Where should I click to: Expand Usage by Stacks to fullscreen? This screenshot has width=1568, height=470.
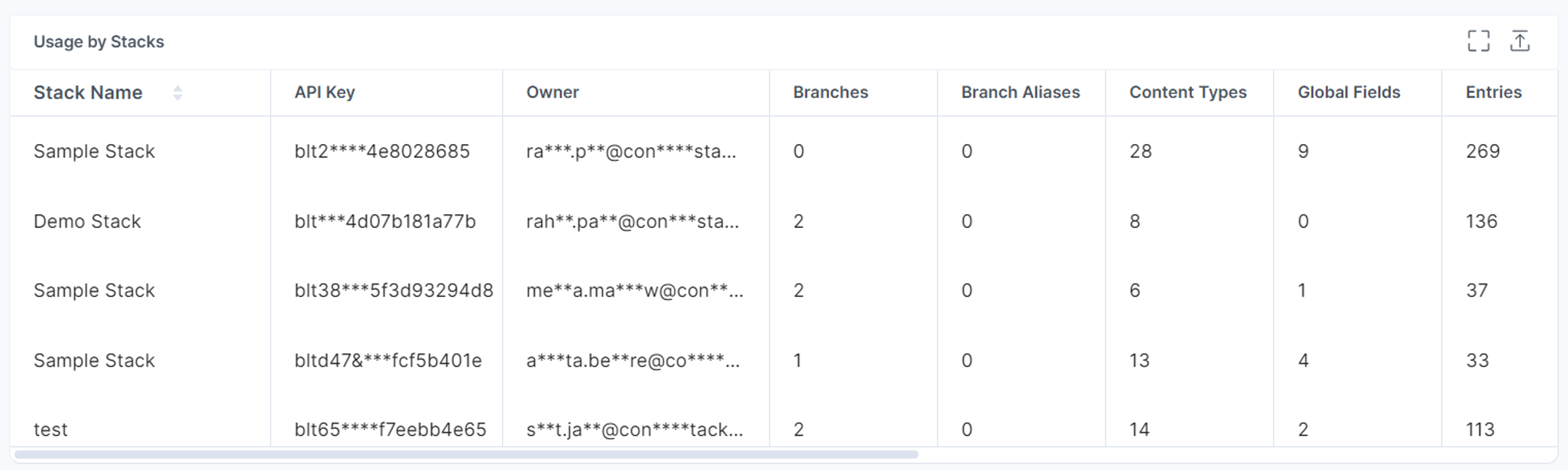click(1479, 41)
